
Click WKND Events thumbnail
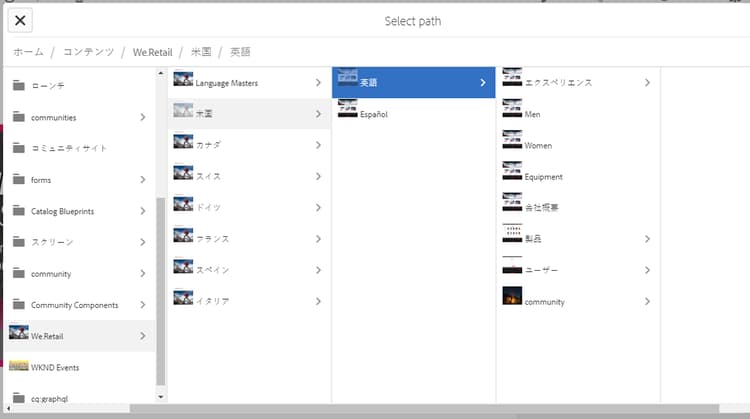tap(19, 366)
